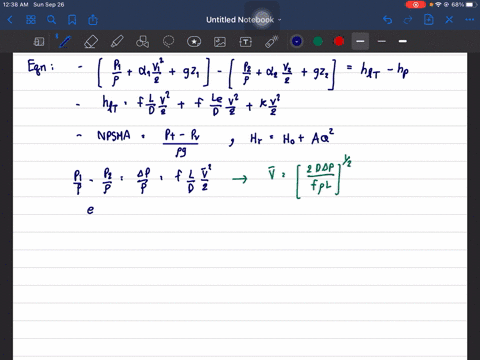Open the Elements sticker tool
Viewport: 480px width, 360px height.
(x=194, y=42)
